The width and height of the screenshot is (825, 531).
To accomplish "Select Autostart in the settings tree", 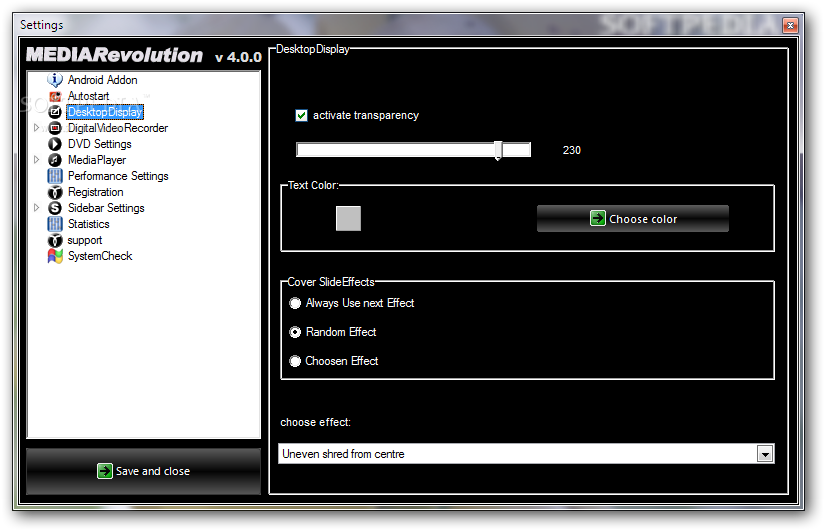I will [88, 96].
